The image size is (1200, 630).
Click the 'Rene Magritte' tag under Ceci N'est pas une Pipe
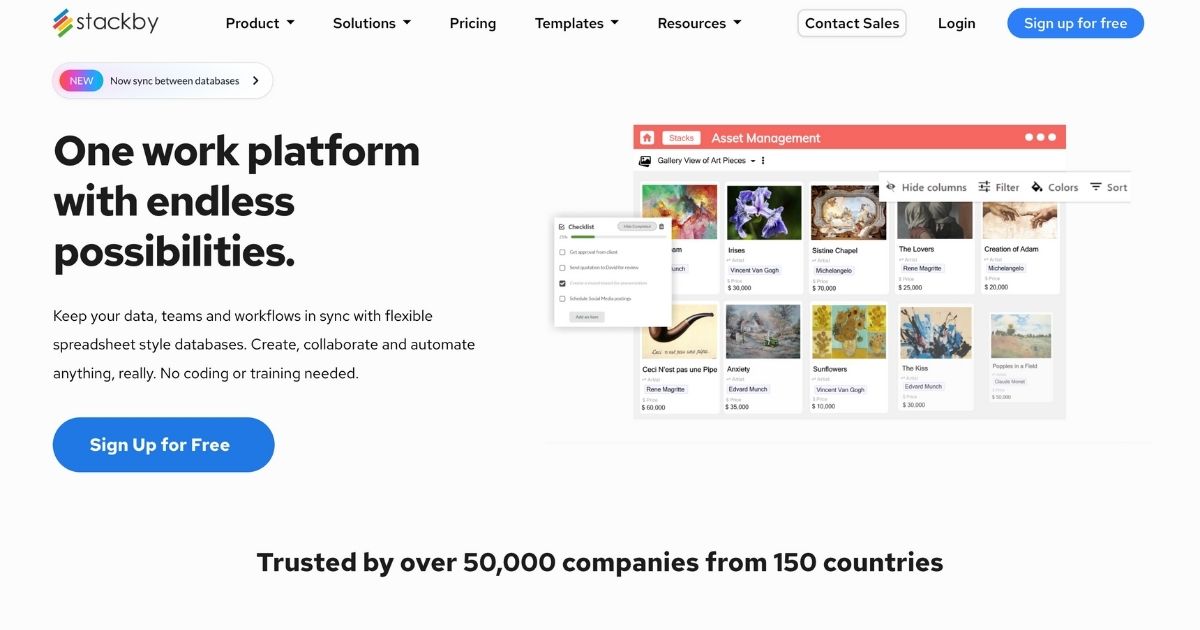(666, 389)
